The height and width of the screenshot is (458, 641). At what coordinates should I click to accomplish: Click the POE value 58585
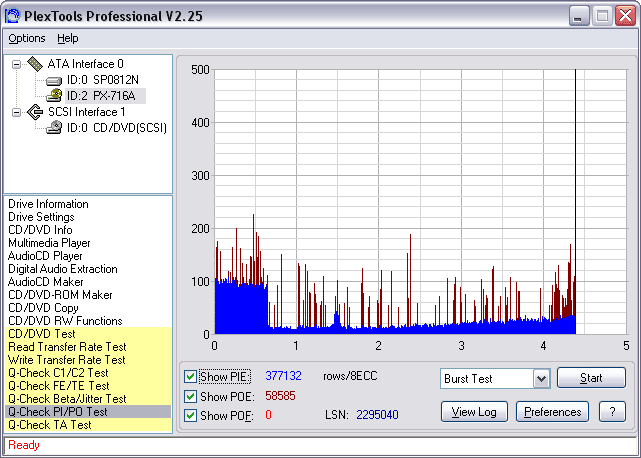(x=280, y=396)
